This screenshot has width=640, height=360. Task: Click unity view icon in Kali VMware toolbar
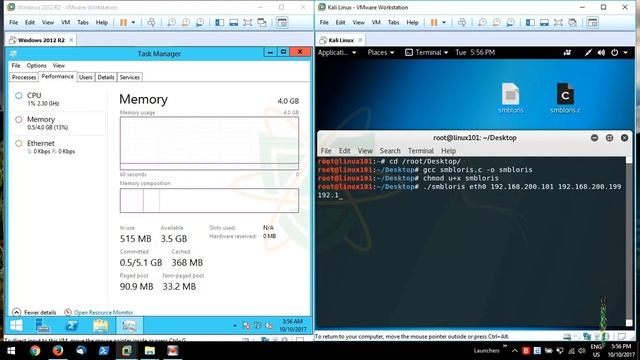pyautogui.click(x=573, y=22)
